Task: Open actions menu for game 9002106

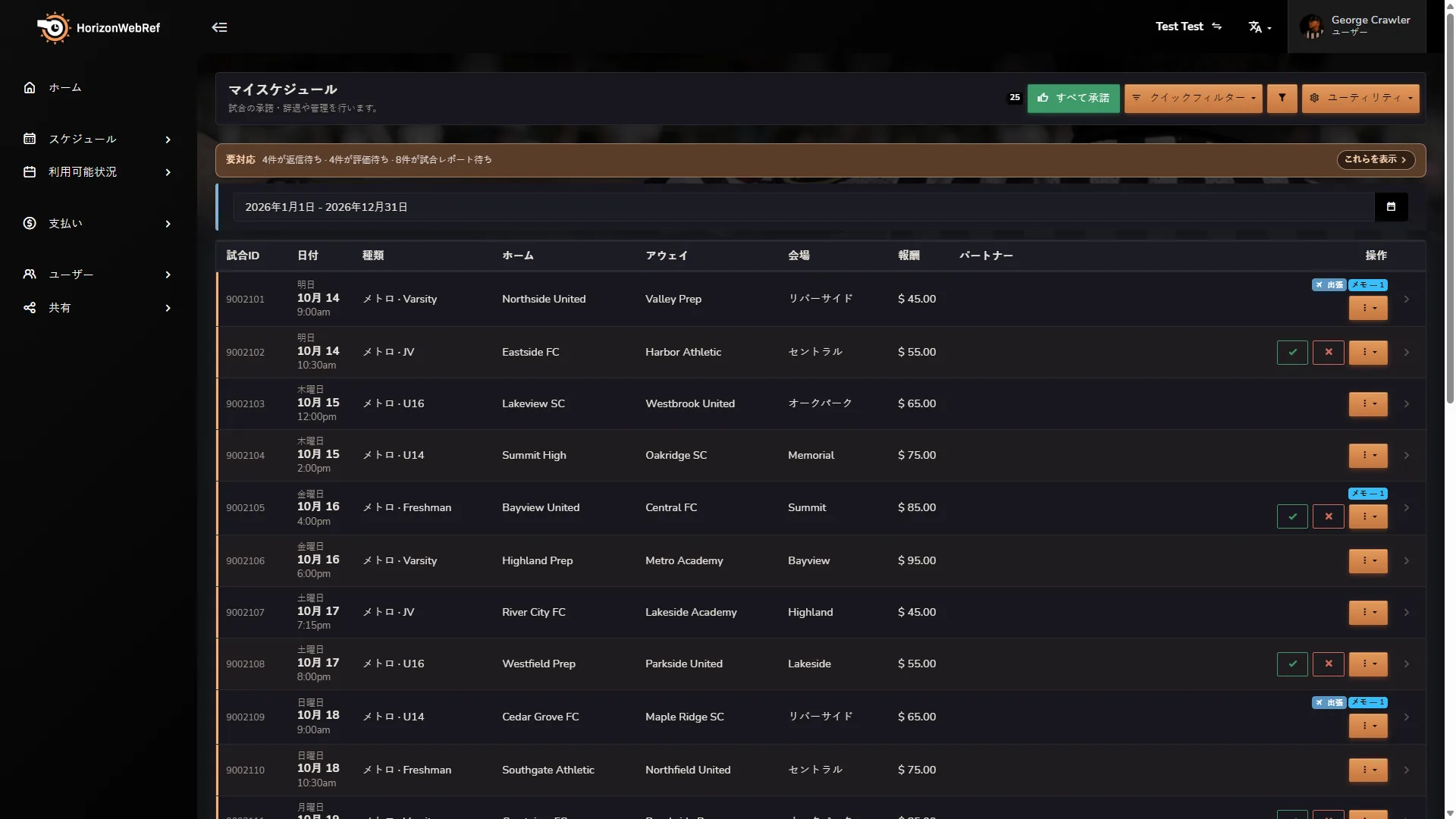Action: point(1368,561)
